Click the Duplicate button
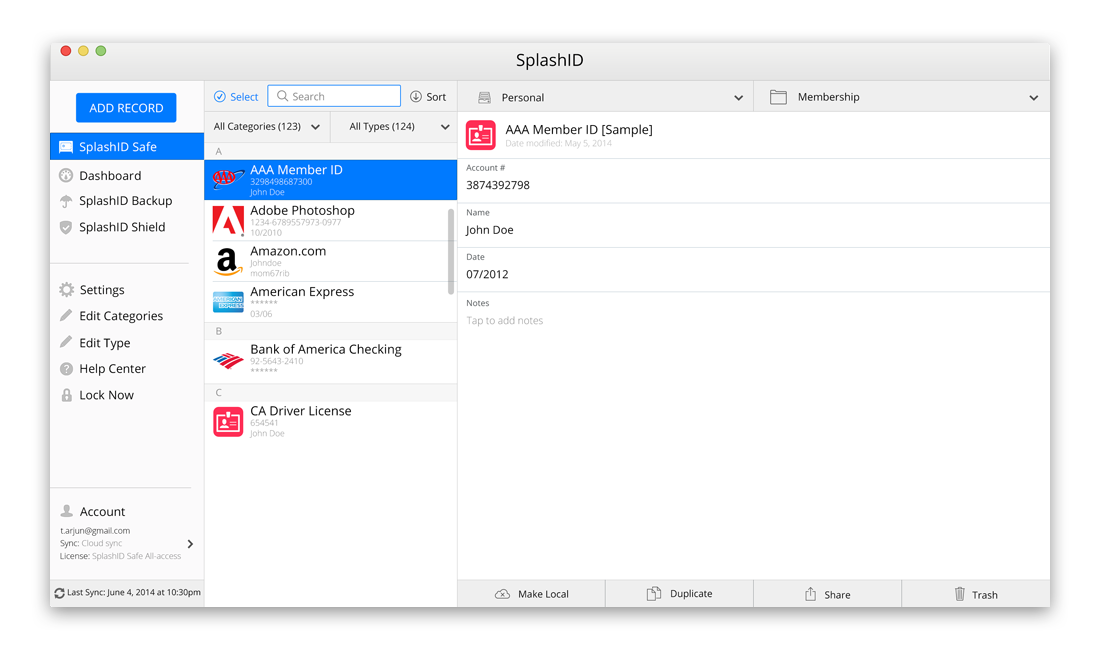The image size is (1100, 650). click(x=679, y=593)
